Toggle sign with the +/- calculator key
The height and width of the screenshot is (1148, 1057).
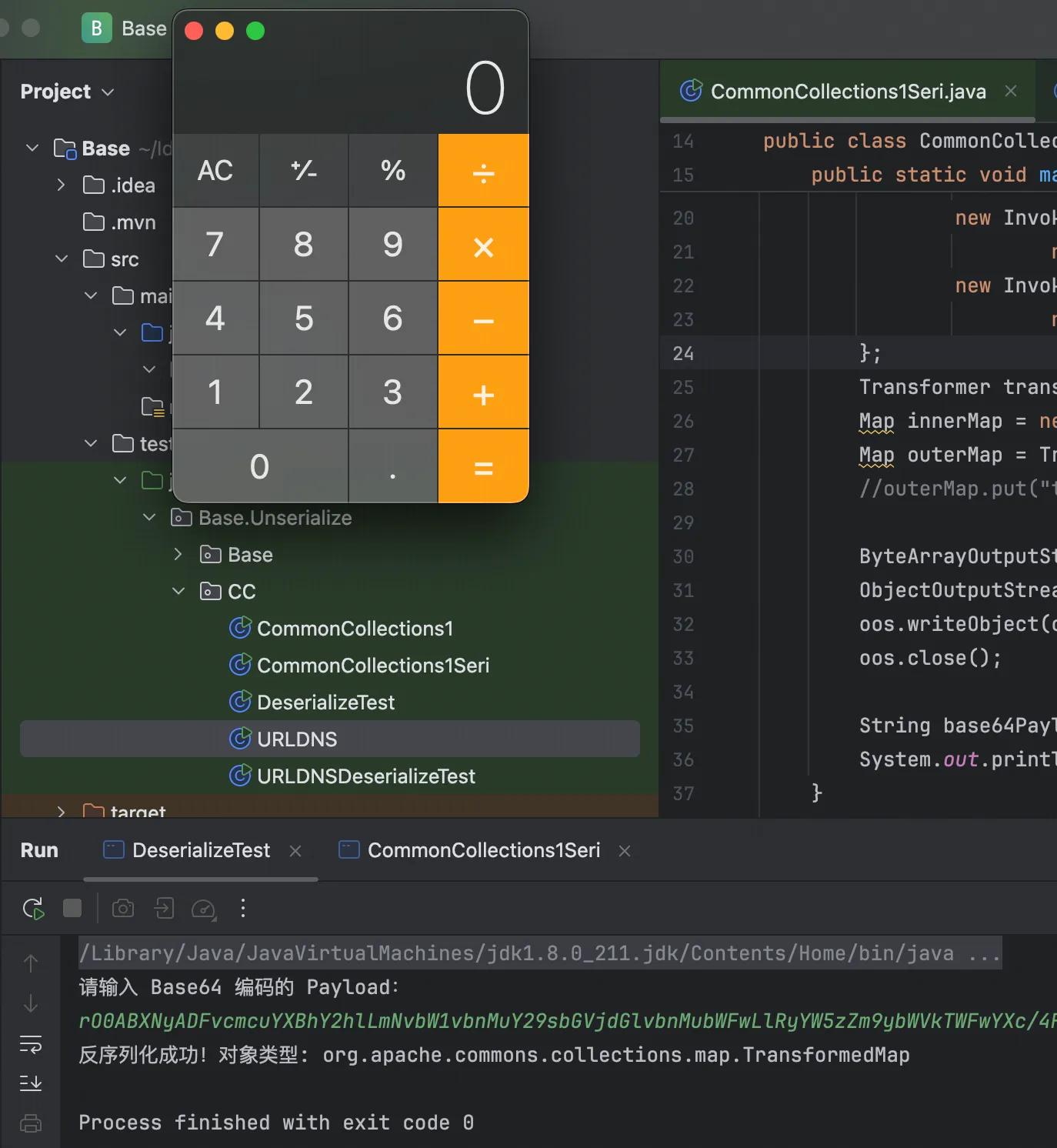pos(304,171)
